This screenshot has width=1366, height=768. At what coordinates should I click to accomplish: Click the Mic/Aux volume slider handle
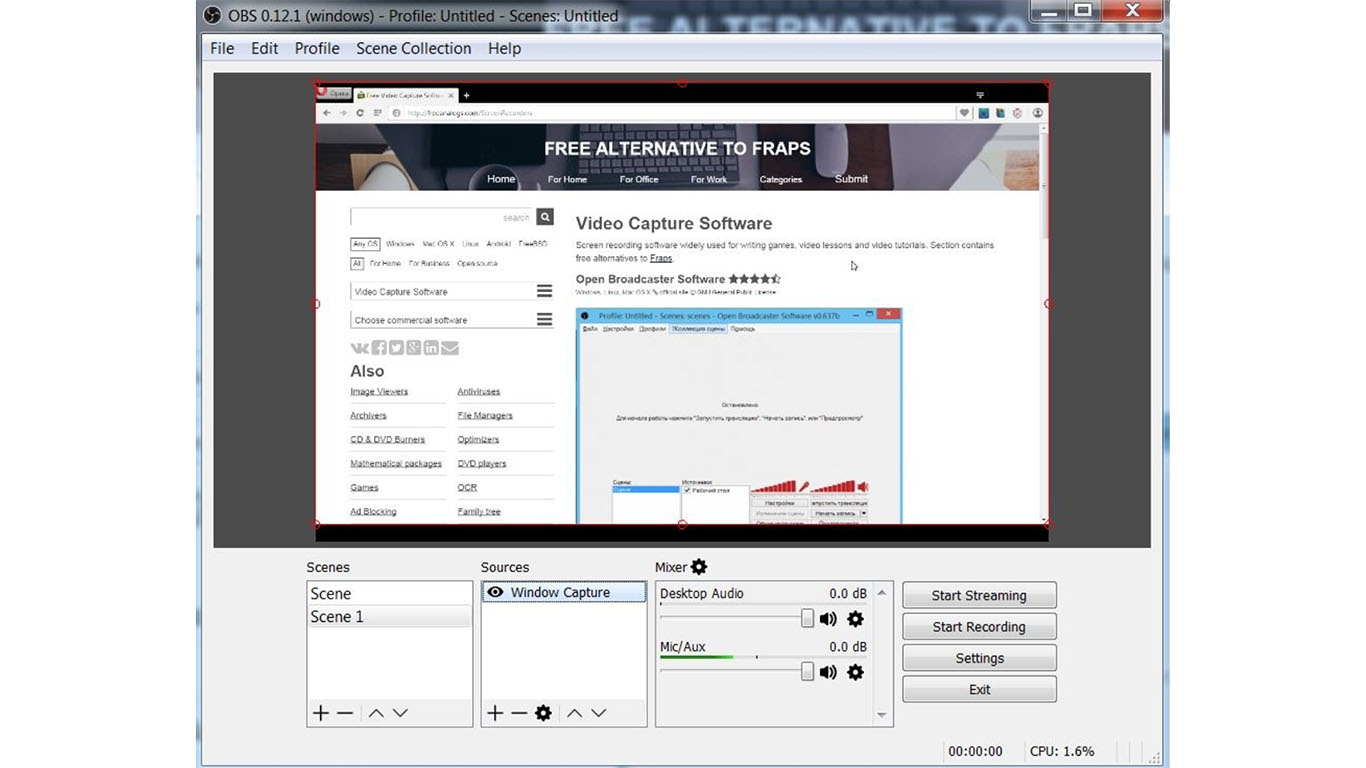(807, 672)
